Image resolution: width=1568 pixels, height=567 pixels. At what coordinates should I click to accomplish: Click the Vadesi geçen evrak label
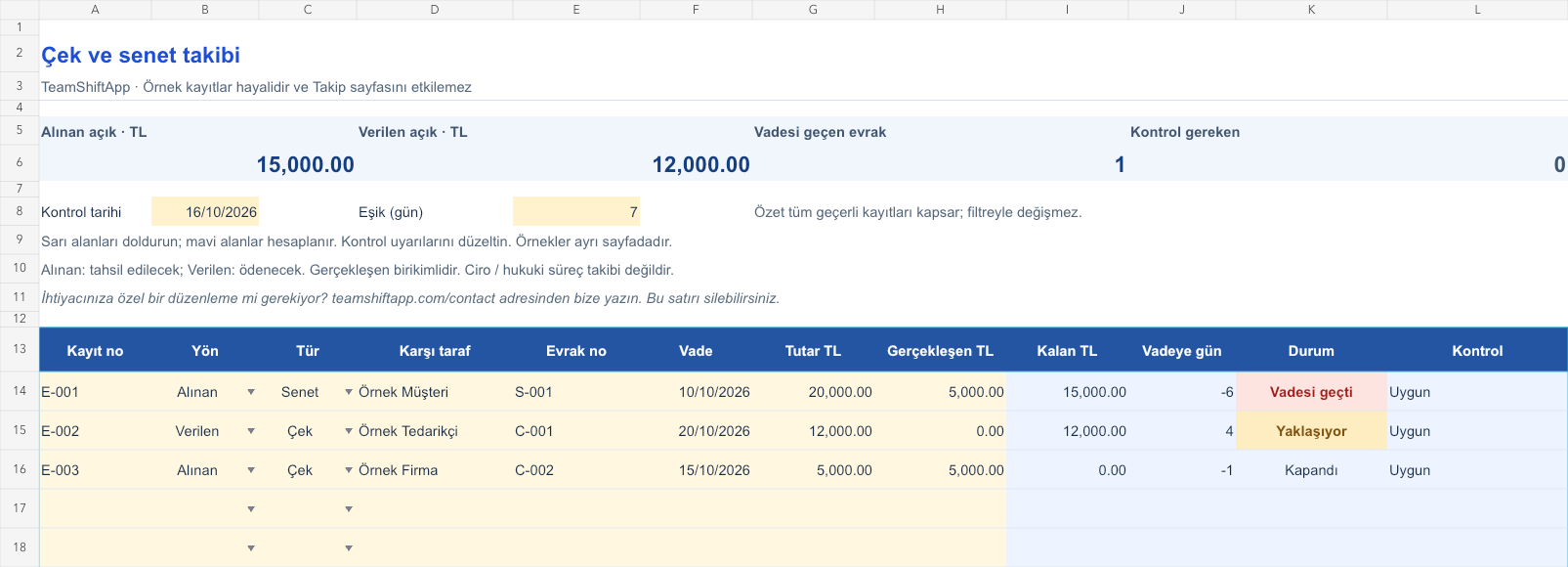coord(820,132)
